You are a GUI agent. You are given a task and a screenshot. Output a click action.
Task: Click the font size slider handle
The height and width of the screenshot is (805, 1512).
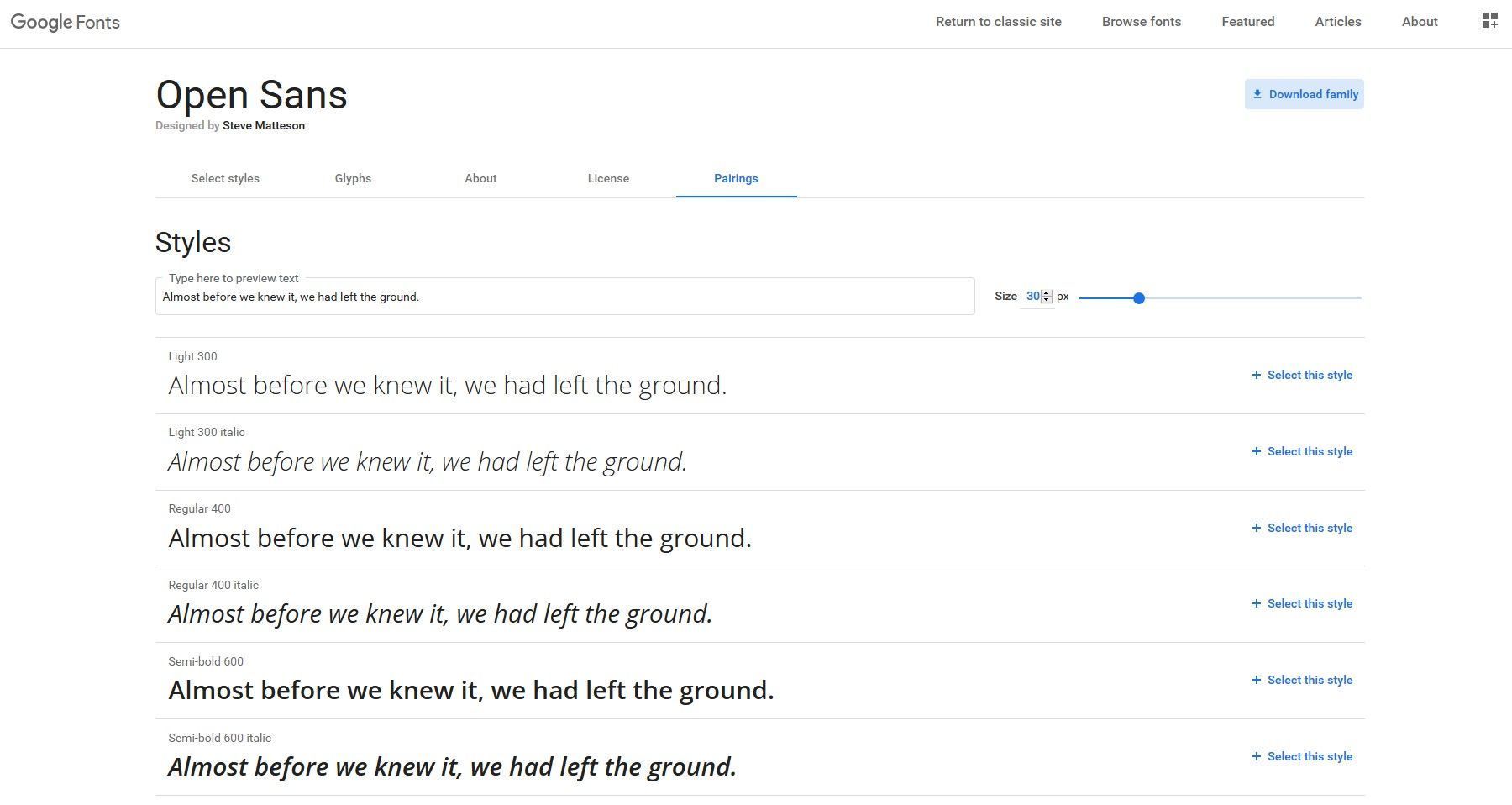point(1138,298)
